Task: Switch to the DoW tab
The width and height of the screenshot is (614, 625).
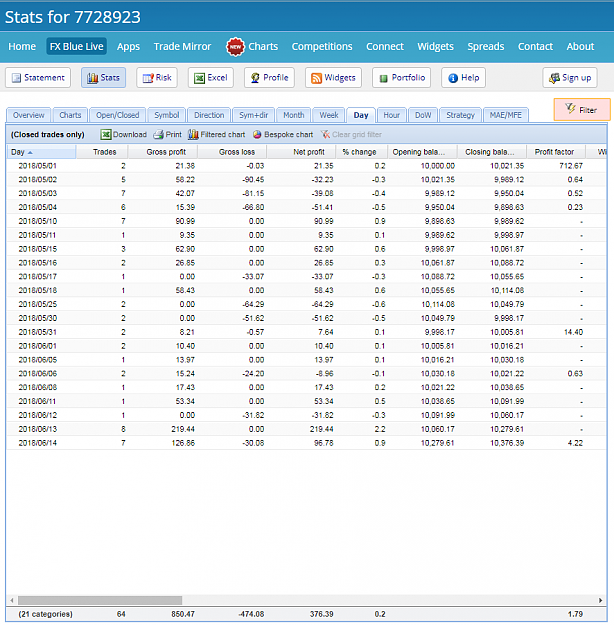Action: tap(423, 115)
